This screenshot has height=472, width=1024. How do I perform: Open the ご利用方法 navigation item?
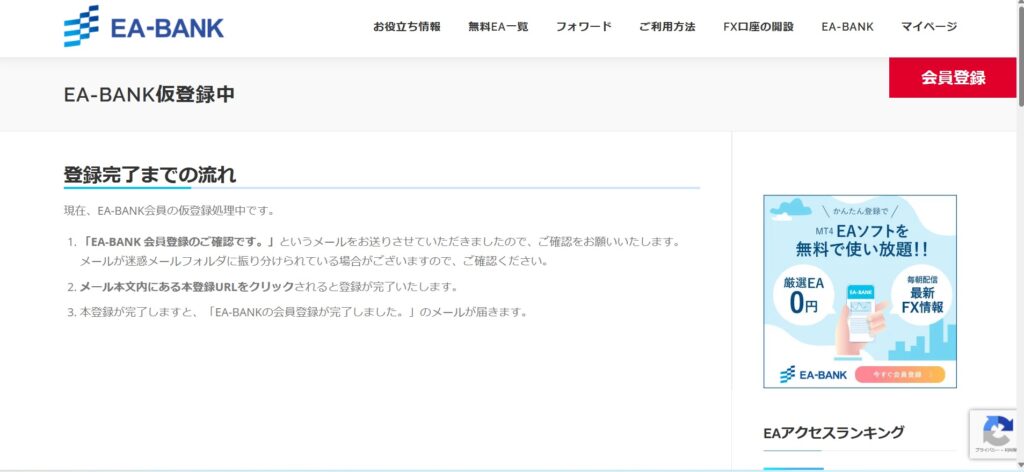pyautogui.click(x=667, y=27)
